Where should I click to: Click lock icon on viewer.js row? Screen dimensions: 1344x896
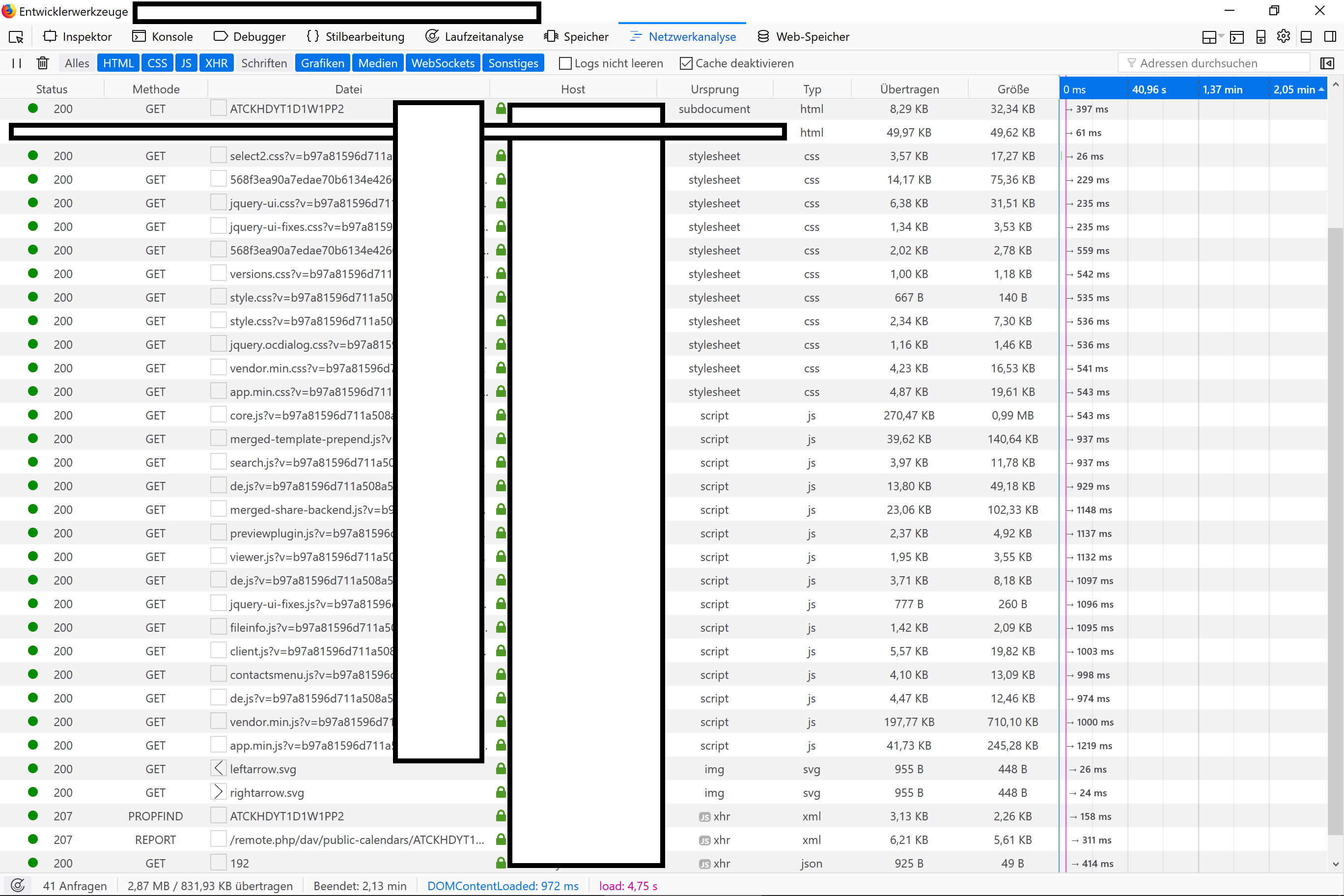click(501, 556)
